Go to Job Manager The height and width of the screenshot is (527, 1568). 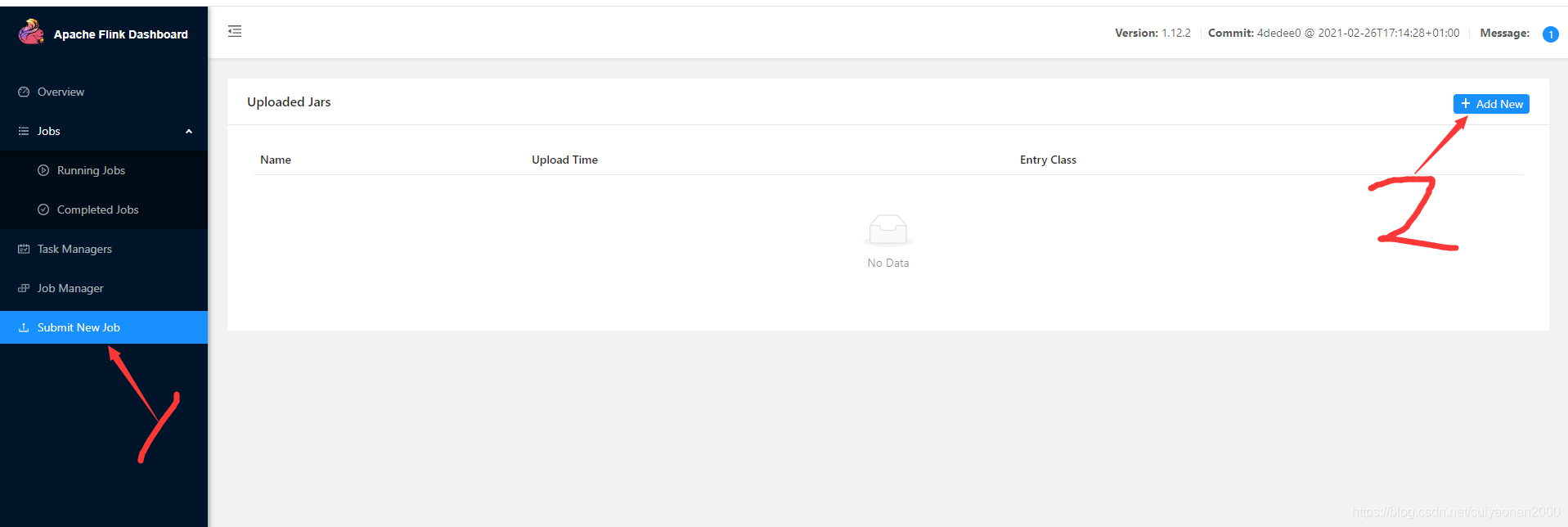(x=104, y=288)
